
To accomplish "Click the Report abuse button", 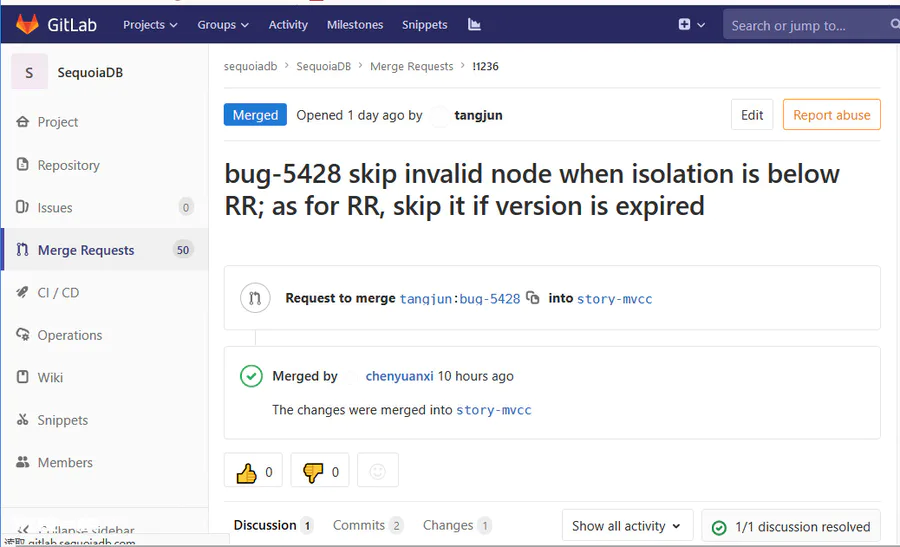I will click(x=832, y=115).
